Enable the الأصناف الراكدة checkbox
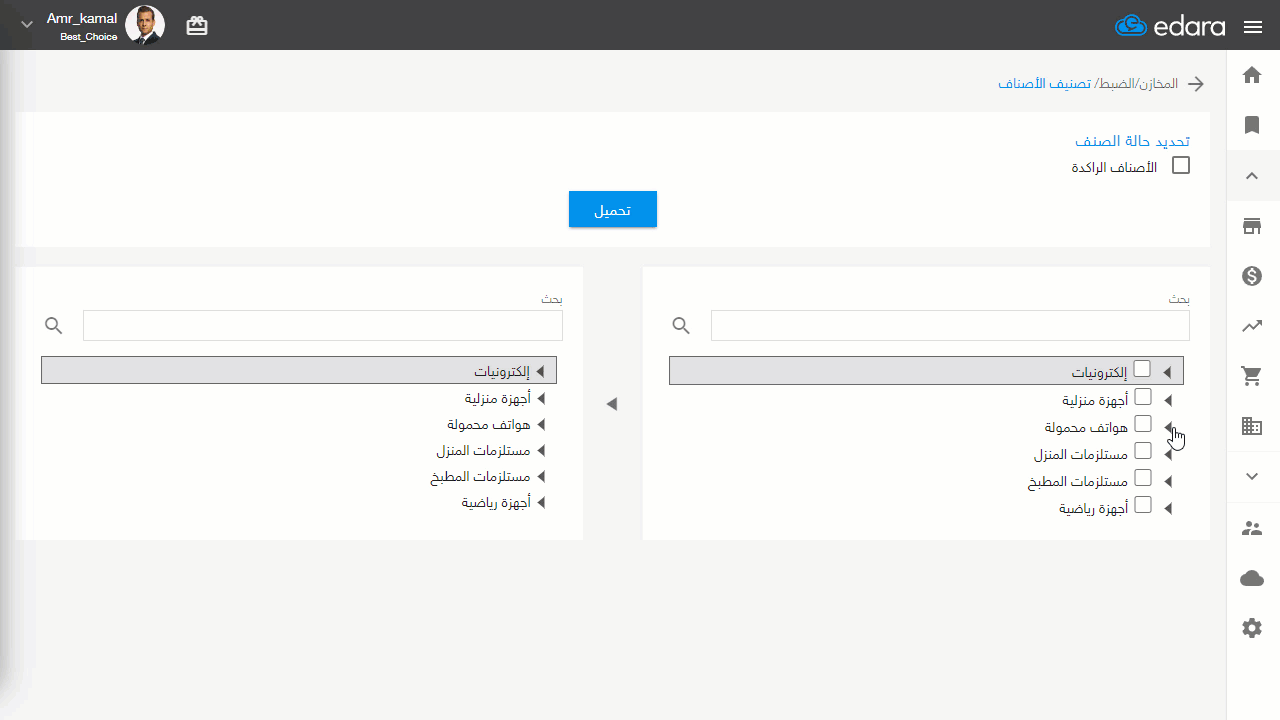 point(1181,166)
